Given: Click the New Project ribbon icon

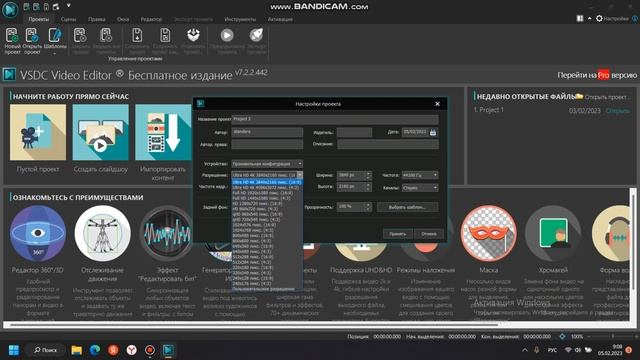Looking at the screenshot, I should tap(12, 36).
